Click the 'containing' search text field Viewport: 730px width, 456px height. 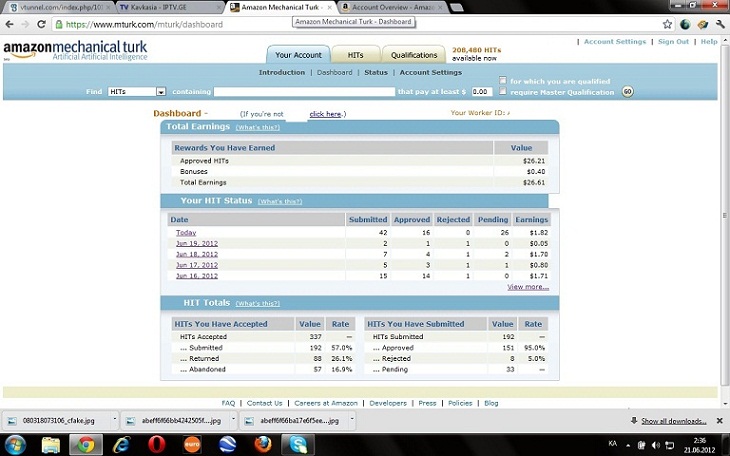click(304, 92)
